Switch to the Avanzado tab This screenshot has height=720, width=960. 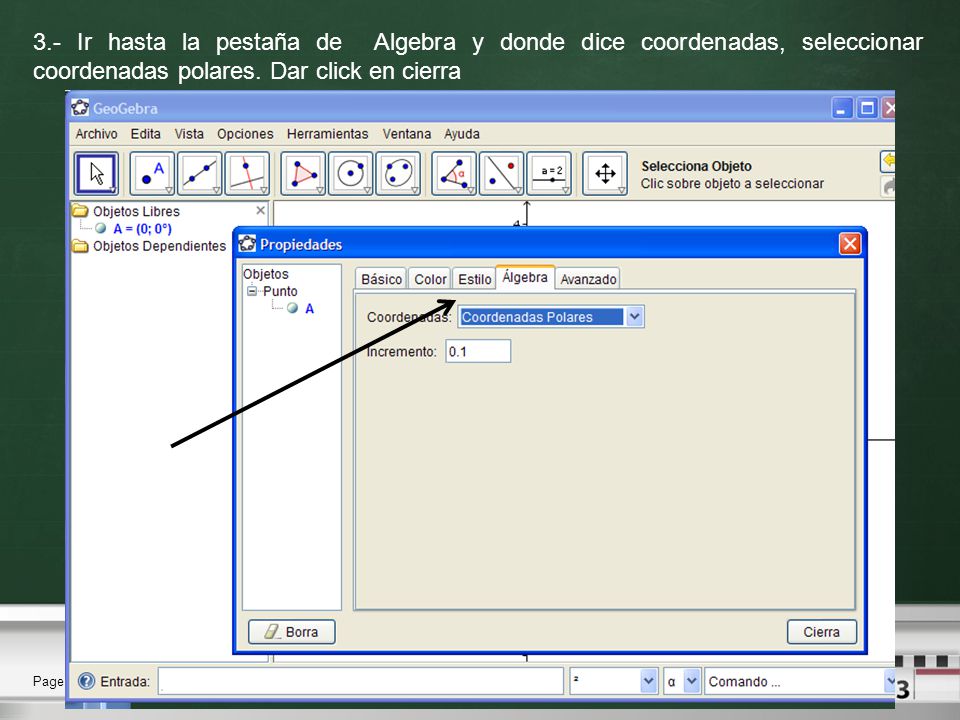pos(588,279)
